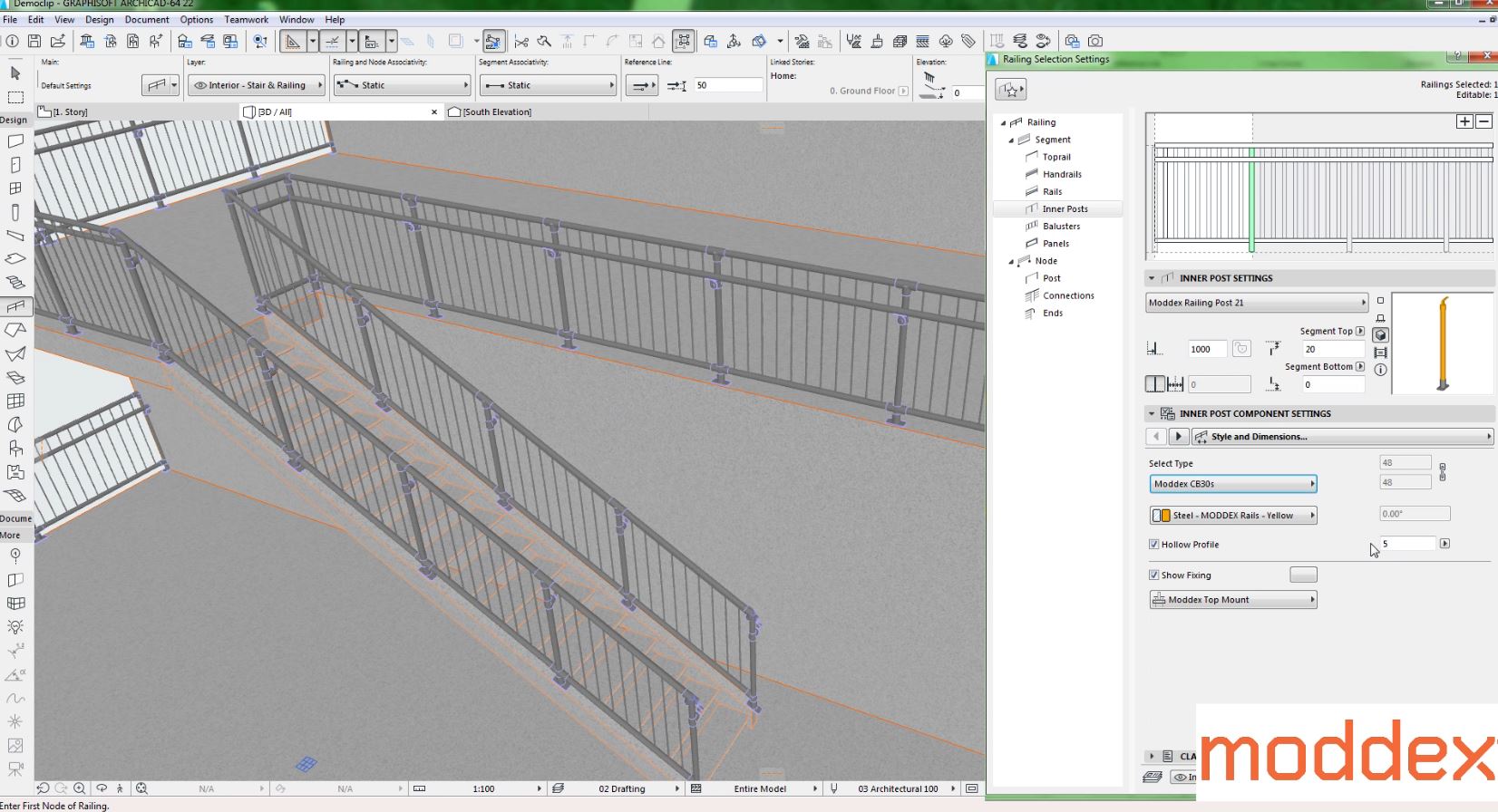Open Segment Associativity Static dropdown

click(x=548, y=85)
